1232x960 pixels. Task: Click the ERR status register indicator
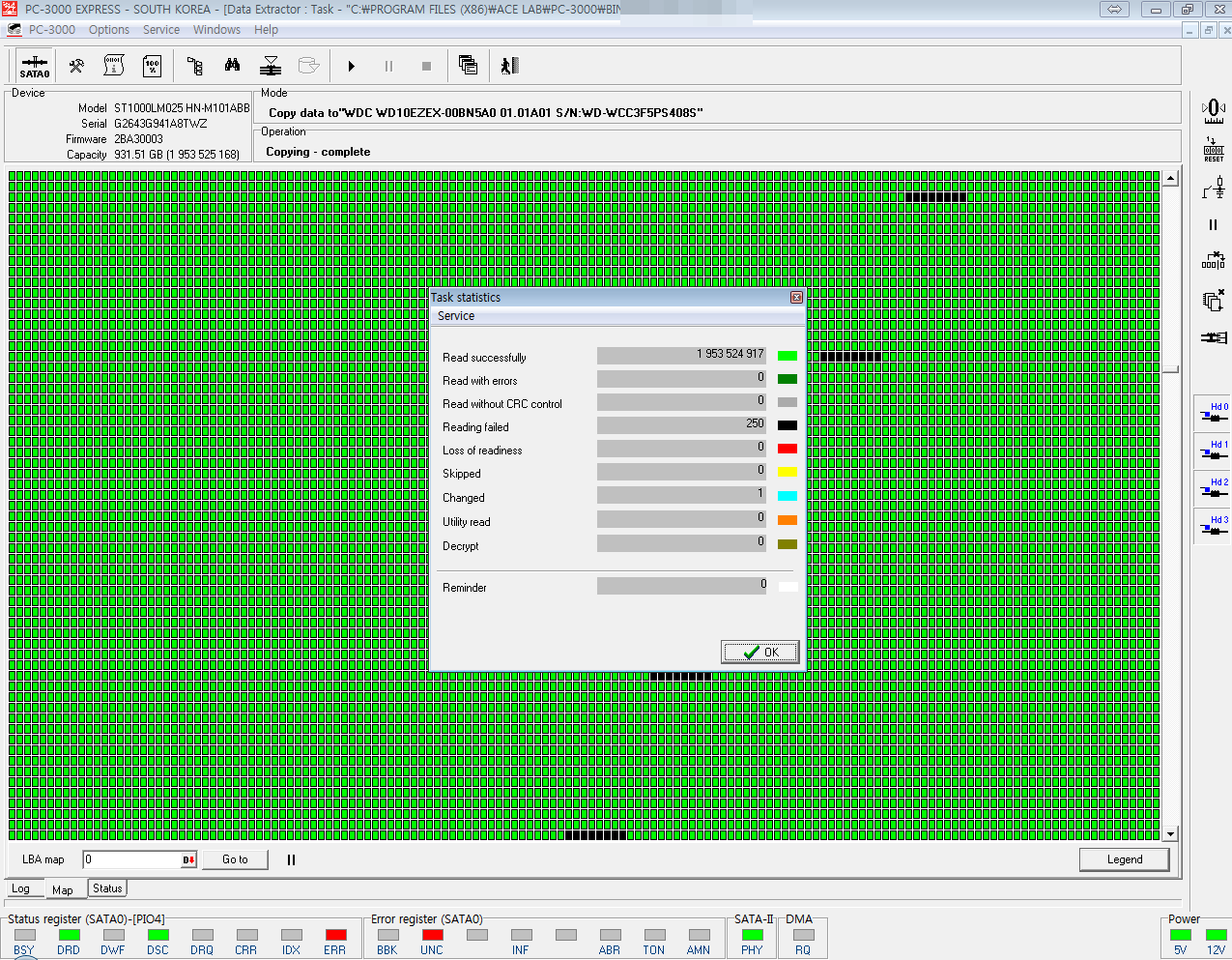click(x=335, y=935)
